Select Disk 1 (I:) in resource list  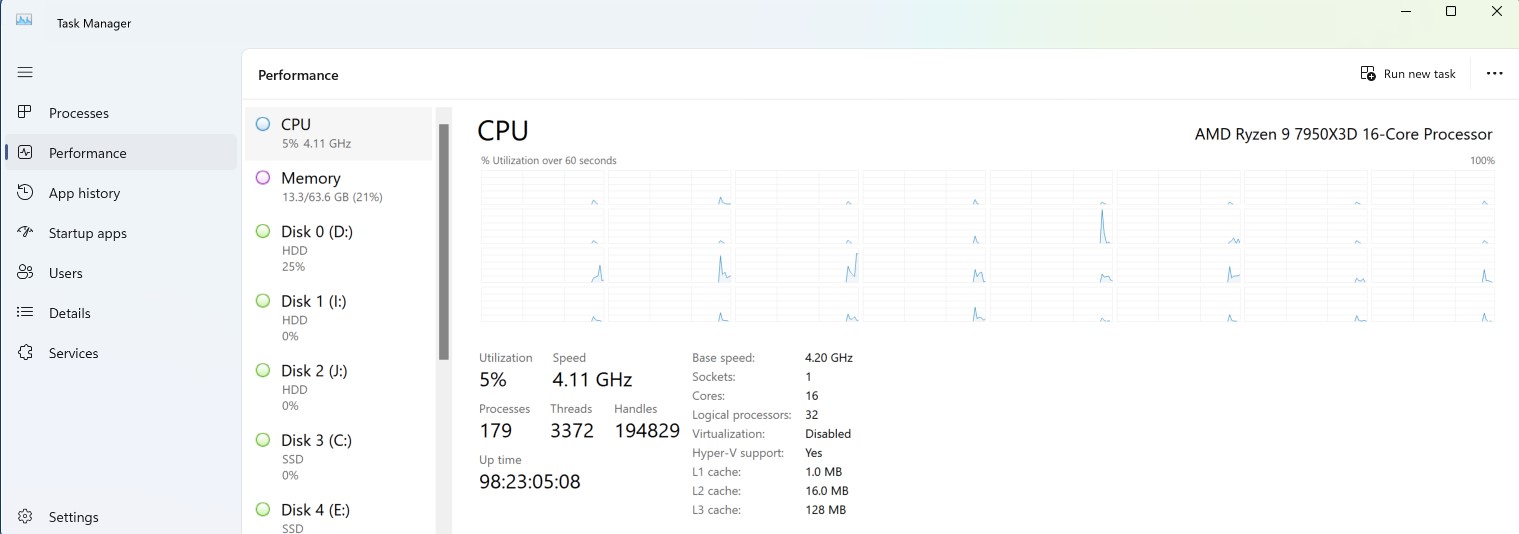pyautogui.click(x=339, y=318)
